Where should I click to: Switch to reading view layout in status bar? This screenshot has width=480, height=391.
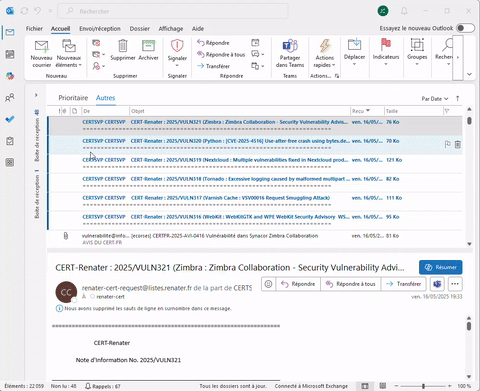click(383, 386)
